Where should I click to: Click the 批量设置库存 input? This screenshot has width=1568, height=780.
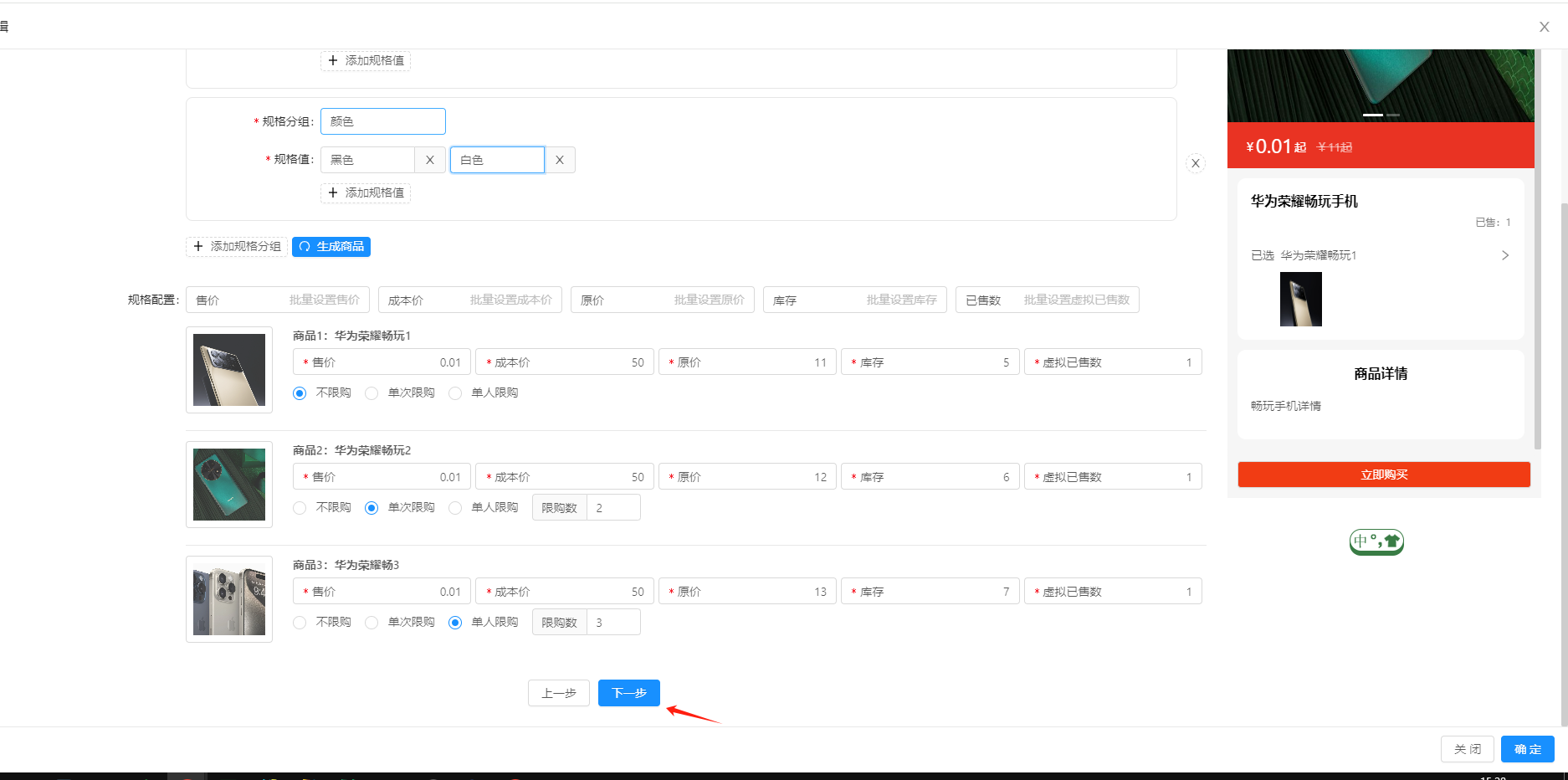coord(855,300)
